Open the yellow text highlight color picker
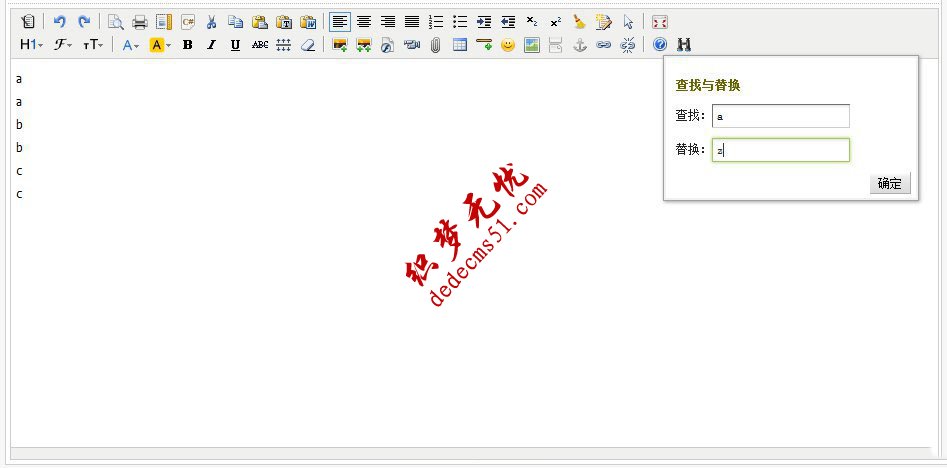 (159, 45)
